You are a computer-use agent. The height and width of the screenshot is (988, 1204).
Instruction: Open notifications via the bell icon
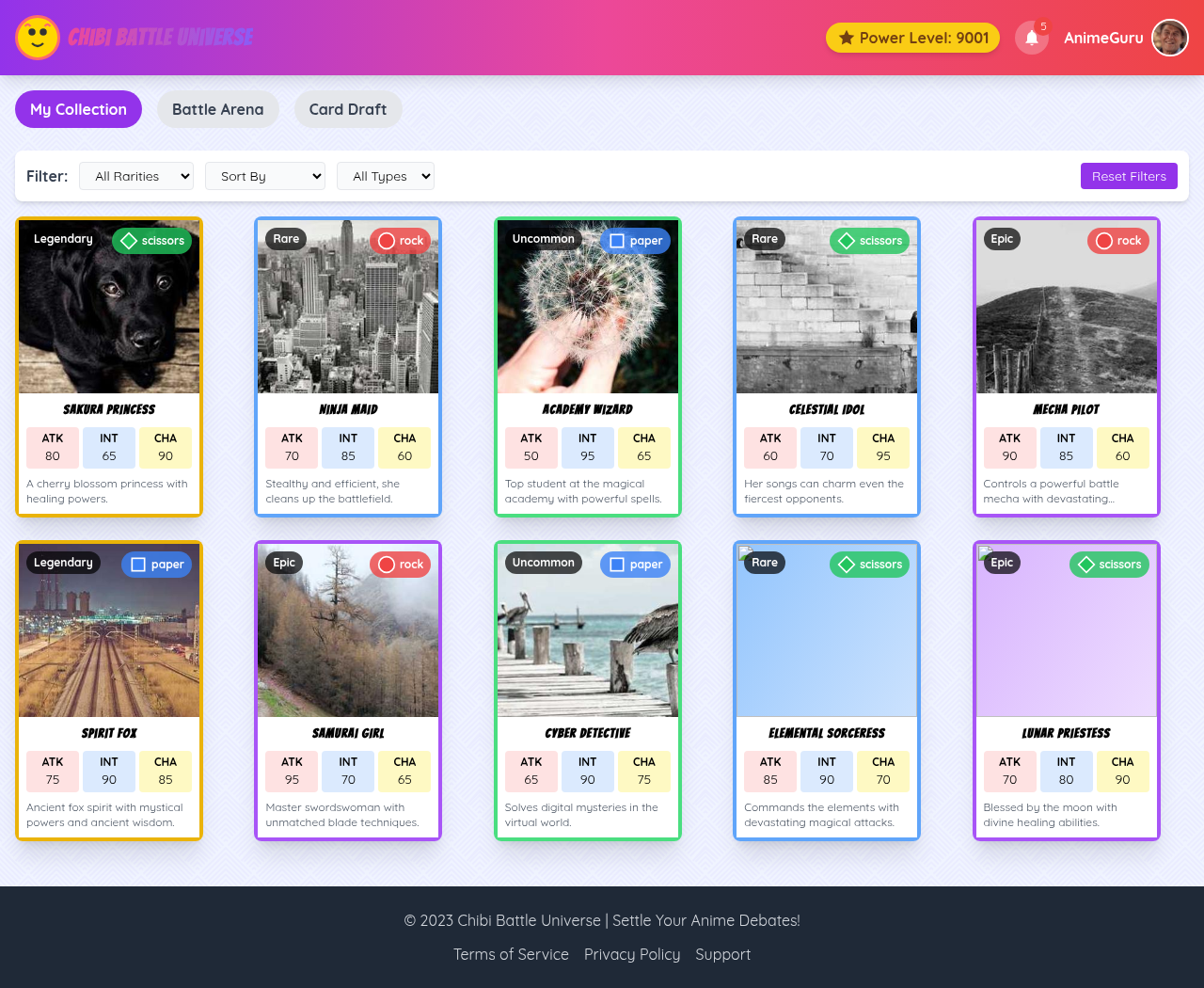(1031, 38)
